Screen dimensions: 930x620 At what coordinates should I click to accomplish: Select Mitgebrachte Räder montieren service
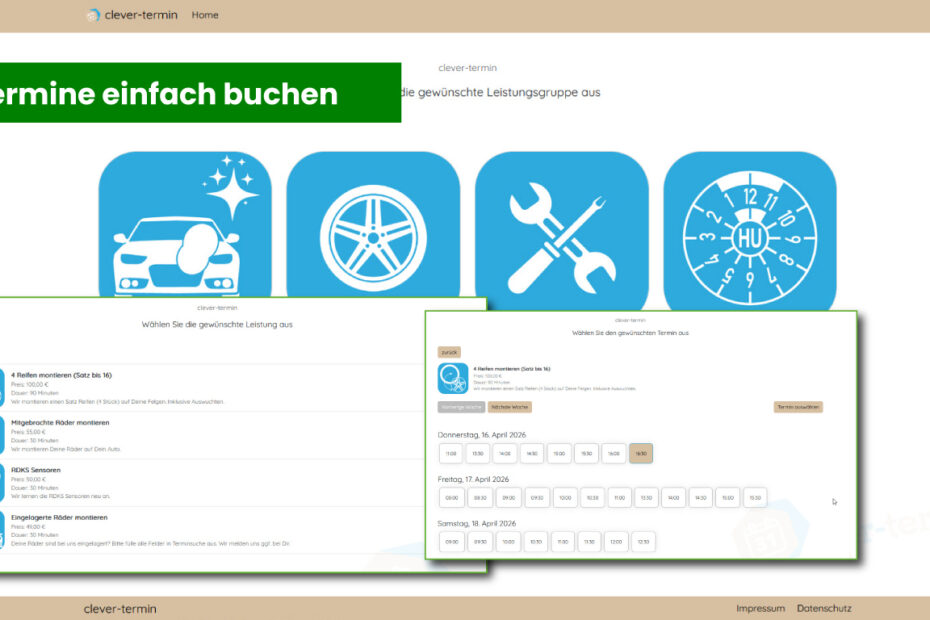(x=66, y=423)
